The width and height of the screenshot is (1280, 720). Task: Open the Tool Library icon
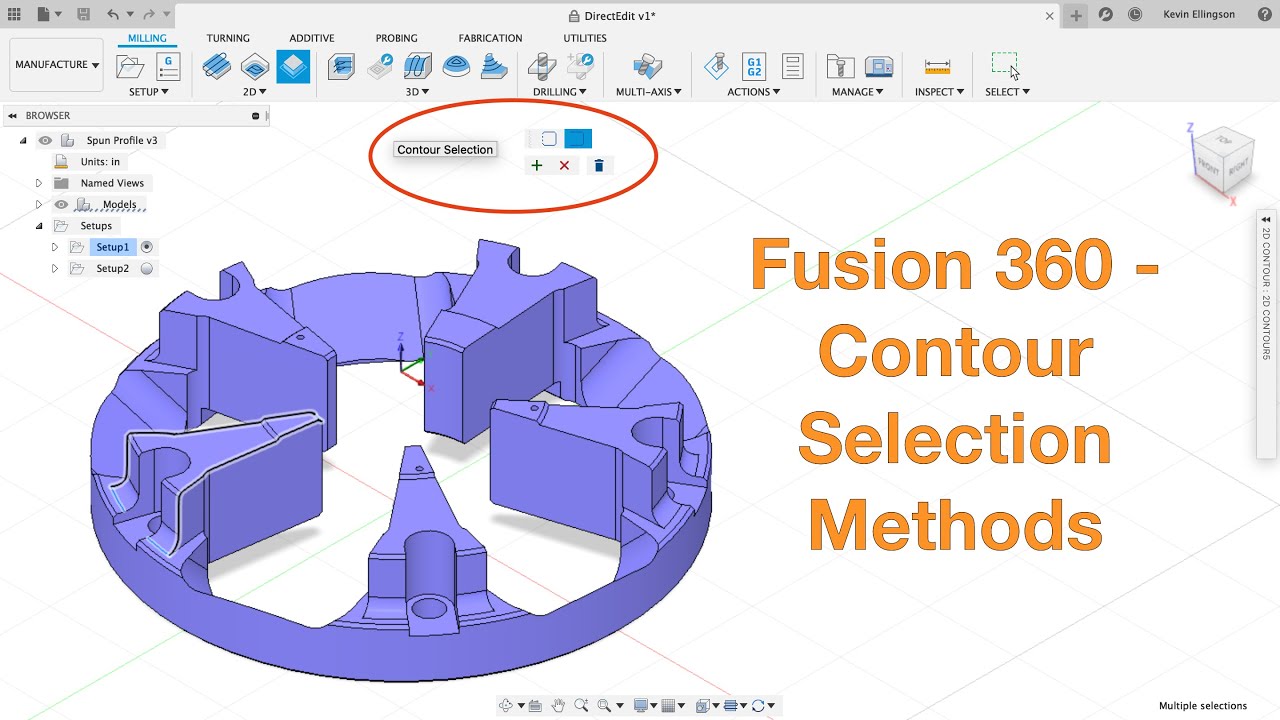point(840,67)
